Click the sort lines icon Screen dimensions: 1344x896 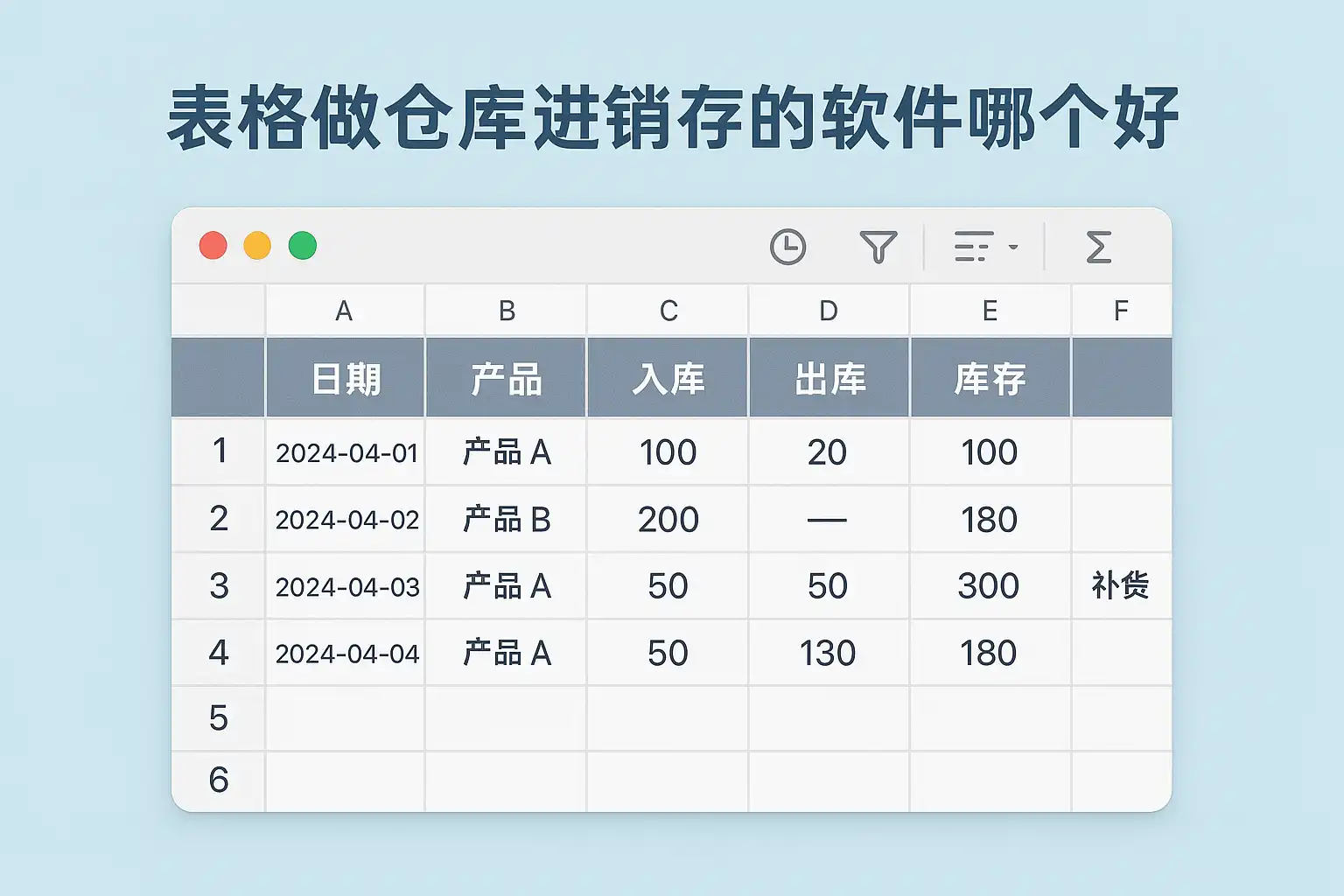coord(973,247)
